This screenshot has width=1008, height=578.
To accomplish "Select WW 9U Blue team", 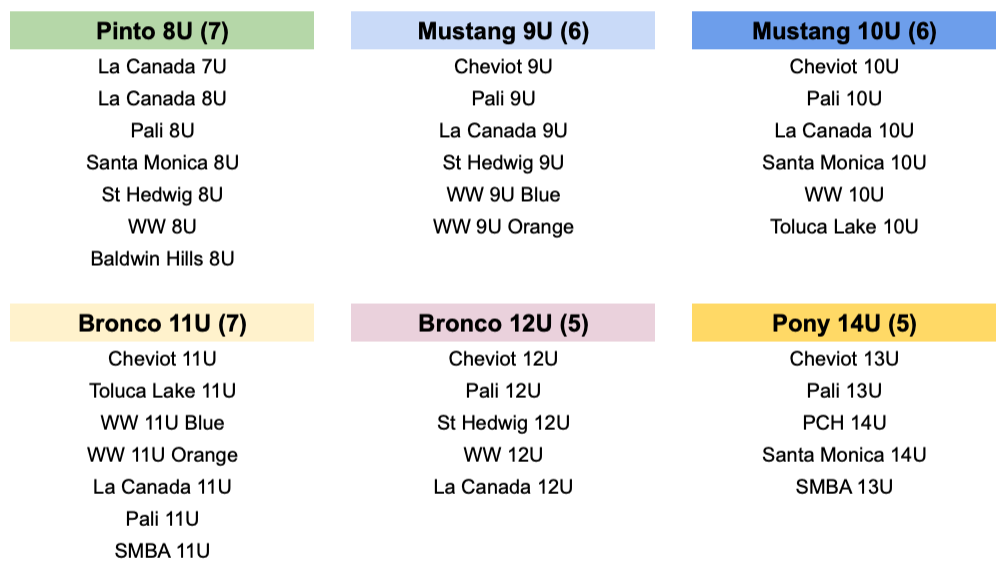I will 503,195.
